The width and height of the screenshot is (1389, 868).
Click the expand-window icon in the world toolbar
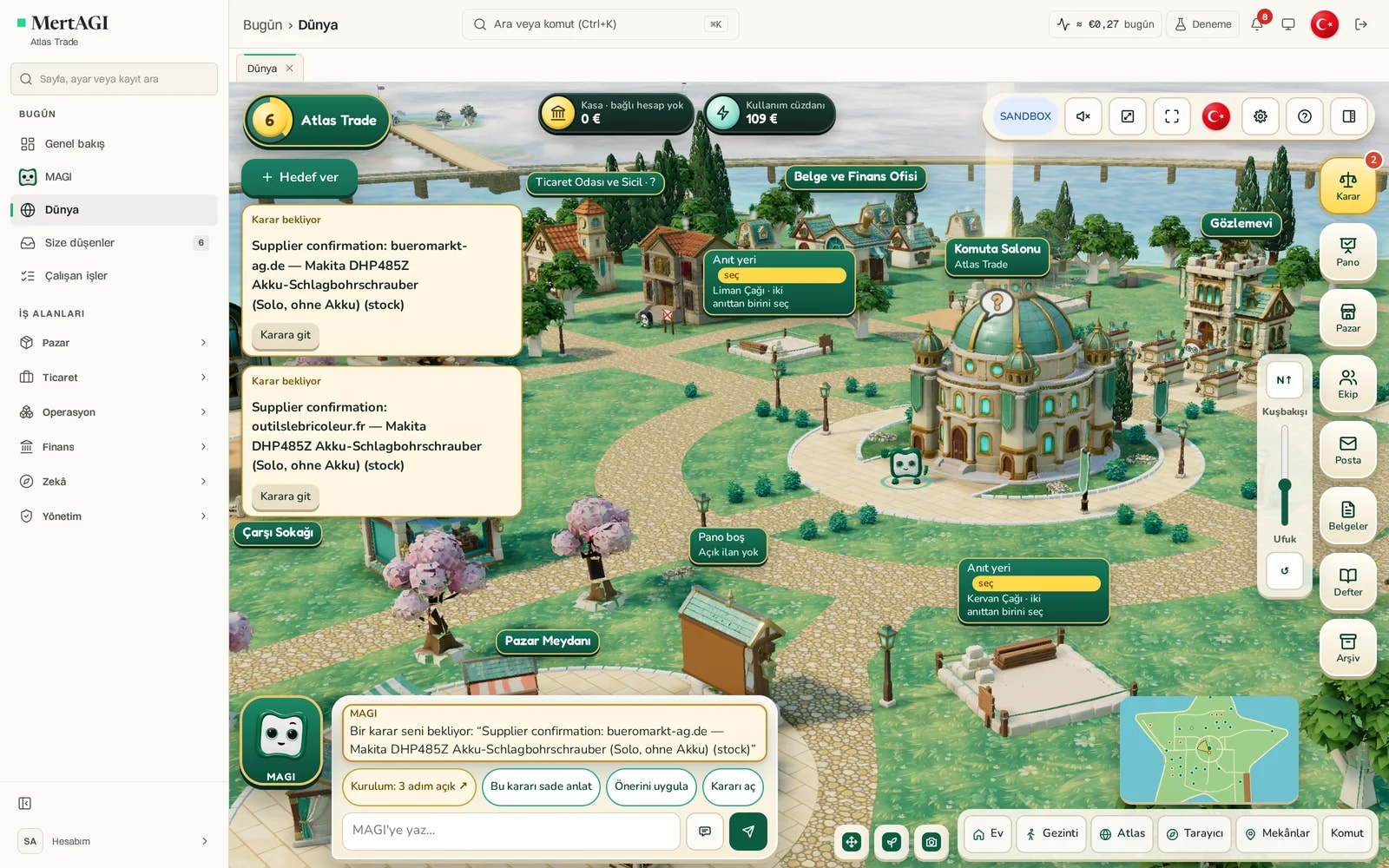tap(1128, 116)
